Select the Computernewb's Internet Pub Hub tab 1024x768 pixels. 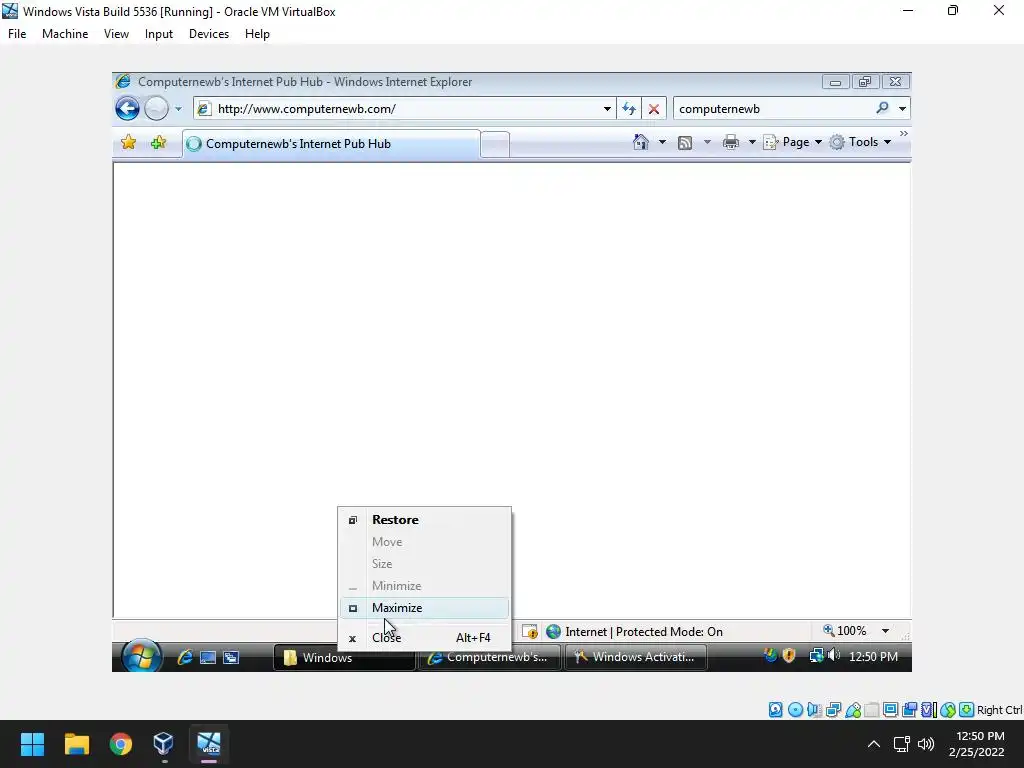click(331, 144)
